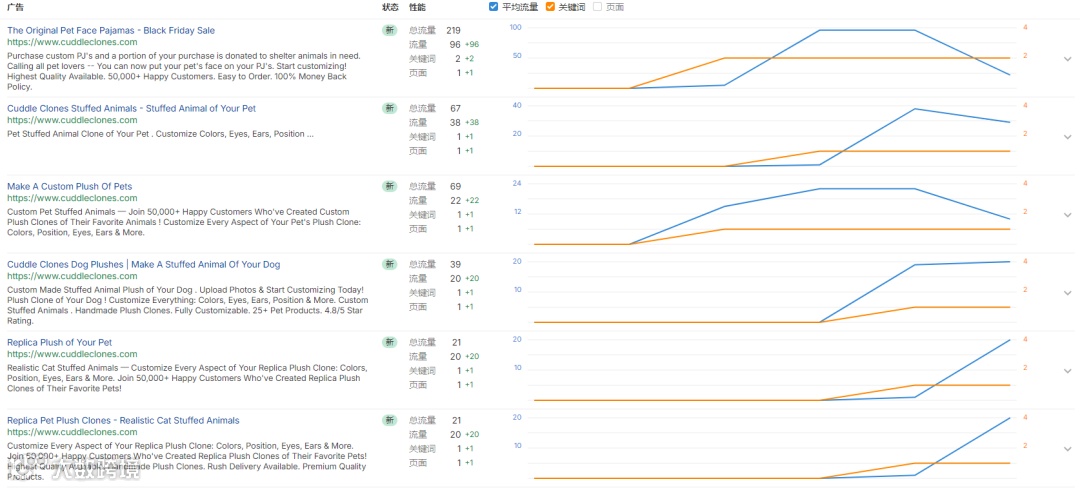Uncheck the 平均流量 checkbox
1080x488 pixels.
pyautogui.click(x=493, y=7)
